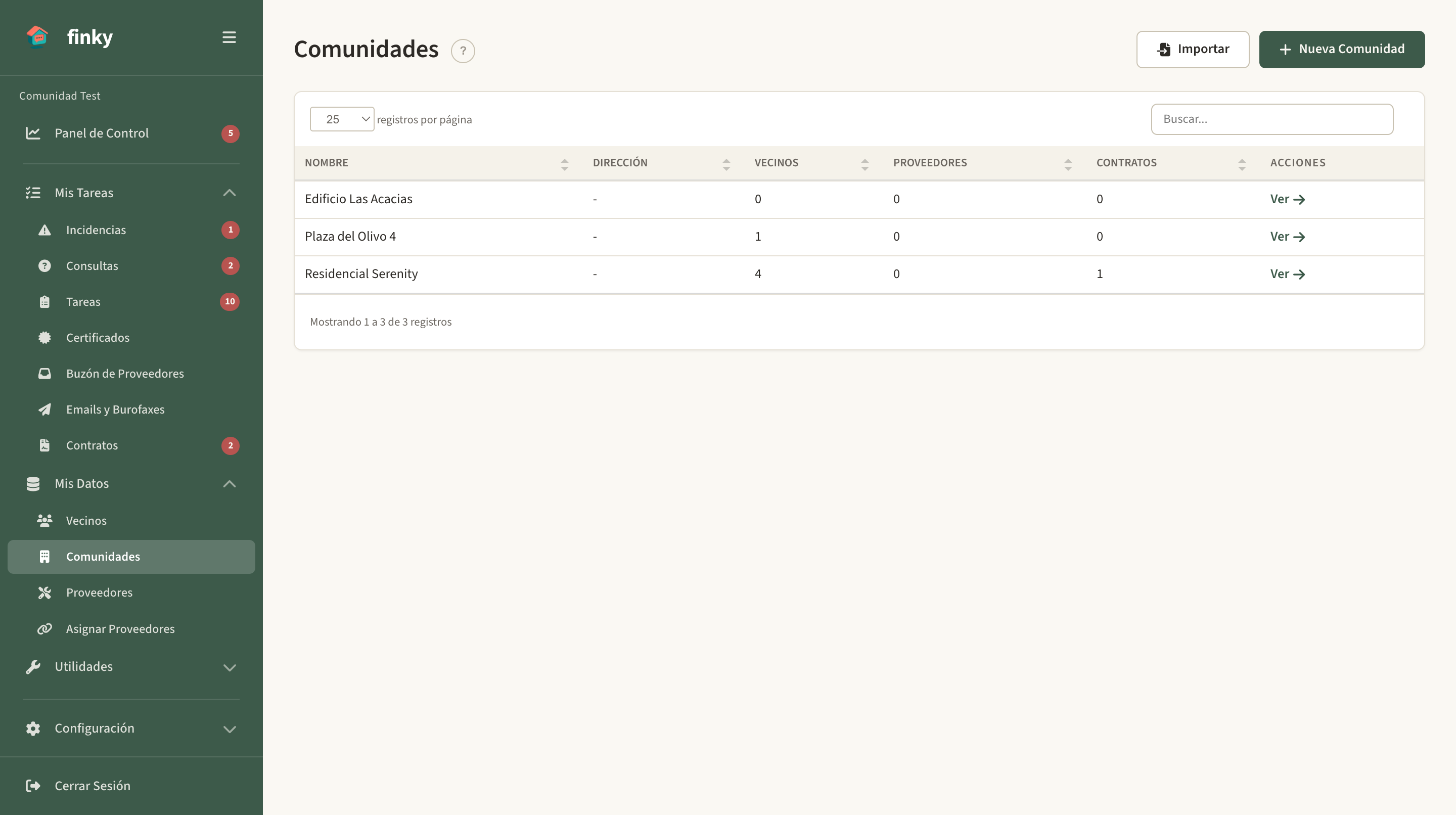Click the Tareas clipboard icon

point(44,302)
